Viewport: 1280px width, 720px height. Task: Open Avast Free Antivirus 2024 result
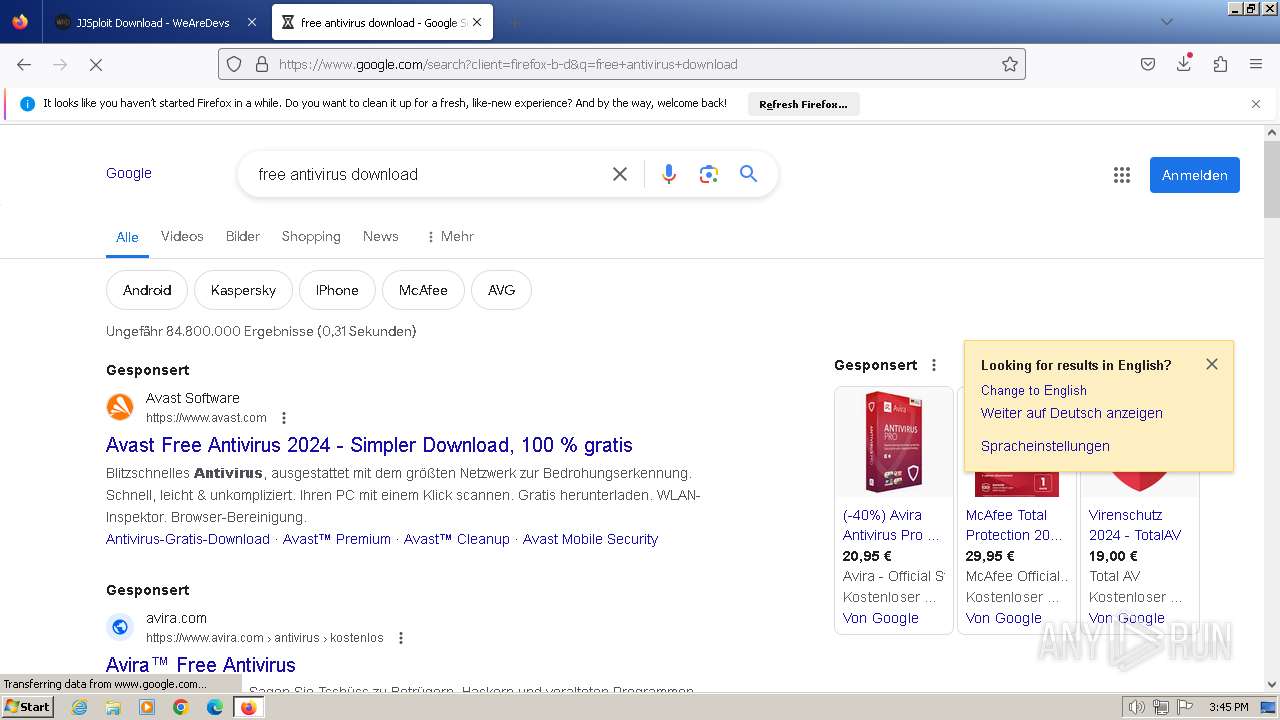(x=369, y=445)
